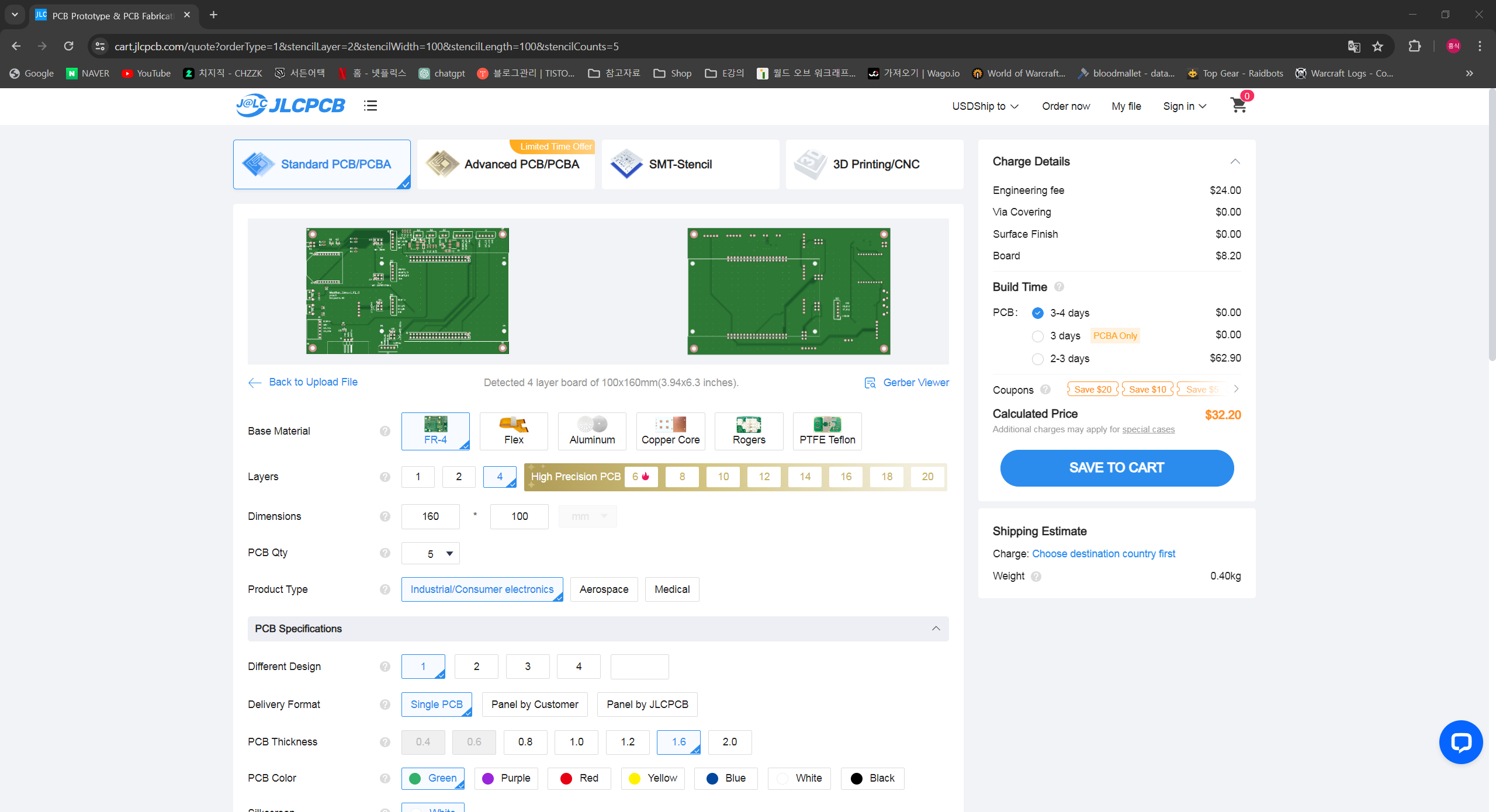Click help icon next to Base Material
Viewport: 1496px width, 812px height.
tap(385, 431)
